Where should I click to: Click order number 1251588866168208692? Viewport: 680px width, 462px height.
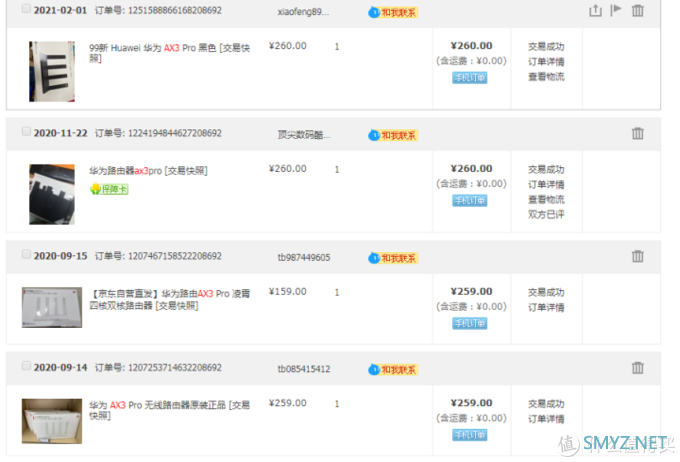point(174,10)
